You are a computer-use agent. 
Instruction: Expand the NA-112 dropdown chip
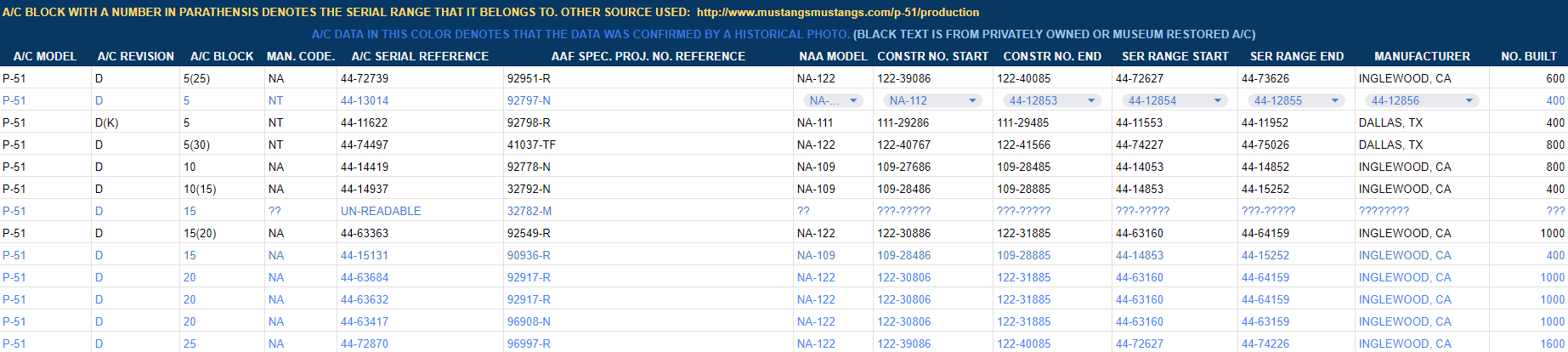click(932, 100)
